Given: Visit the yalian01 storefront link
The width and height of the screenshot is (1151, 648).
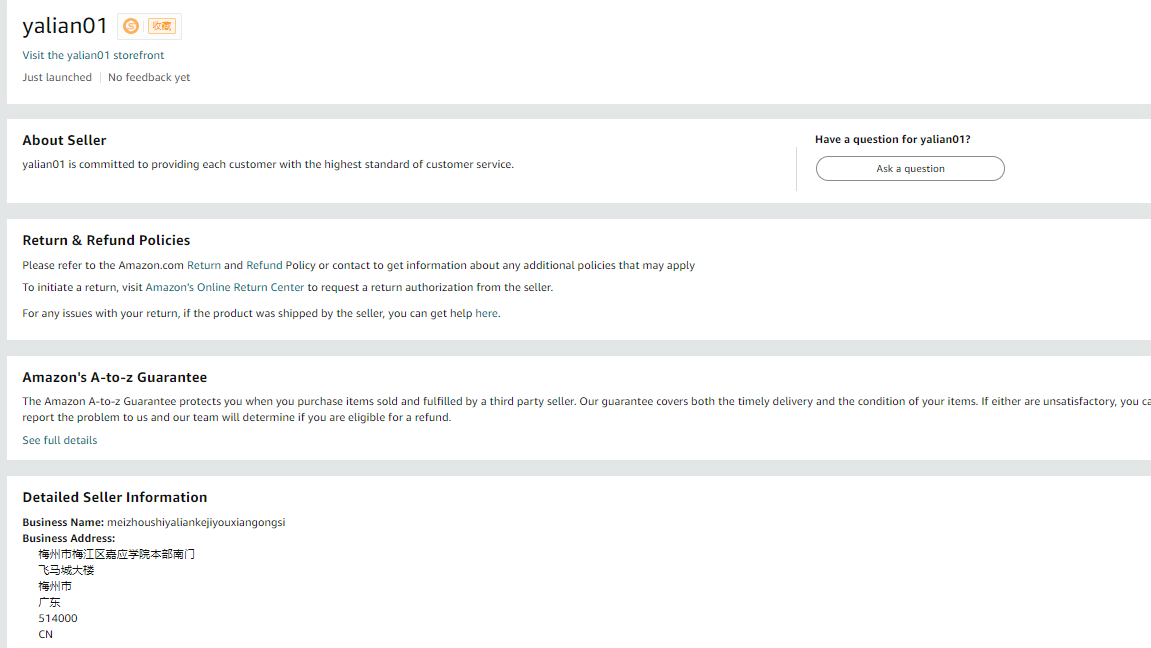Looking at the screenshot, I should pyautogui.click(x=93, y=55).
